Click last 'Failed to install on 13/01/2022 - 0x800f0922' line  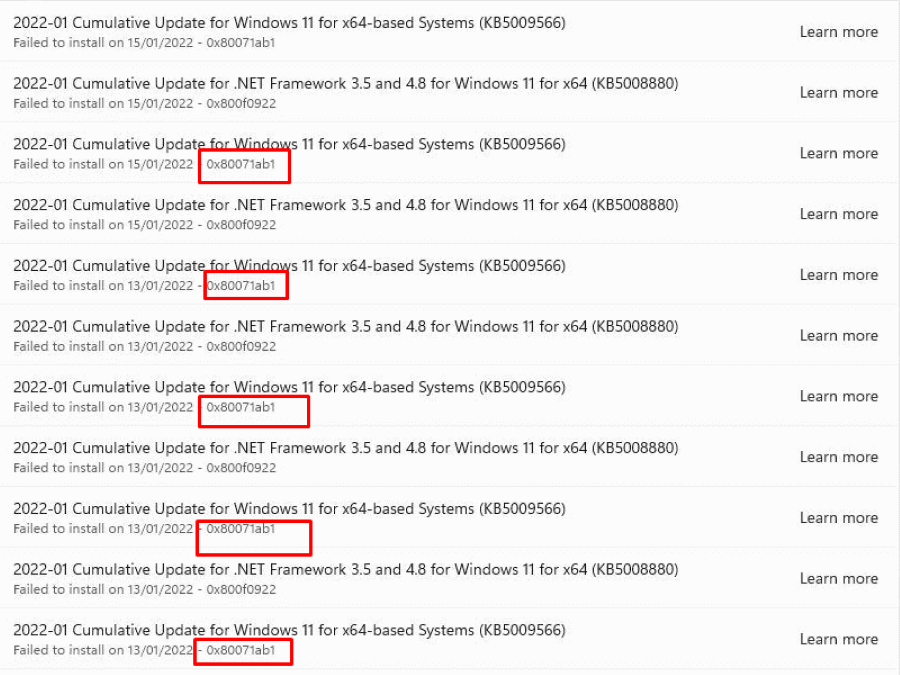[145, 590]
